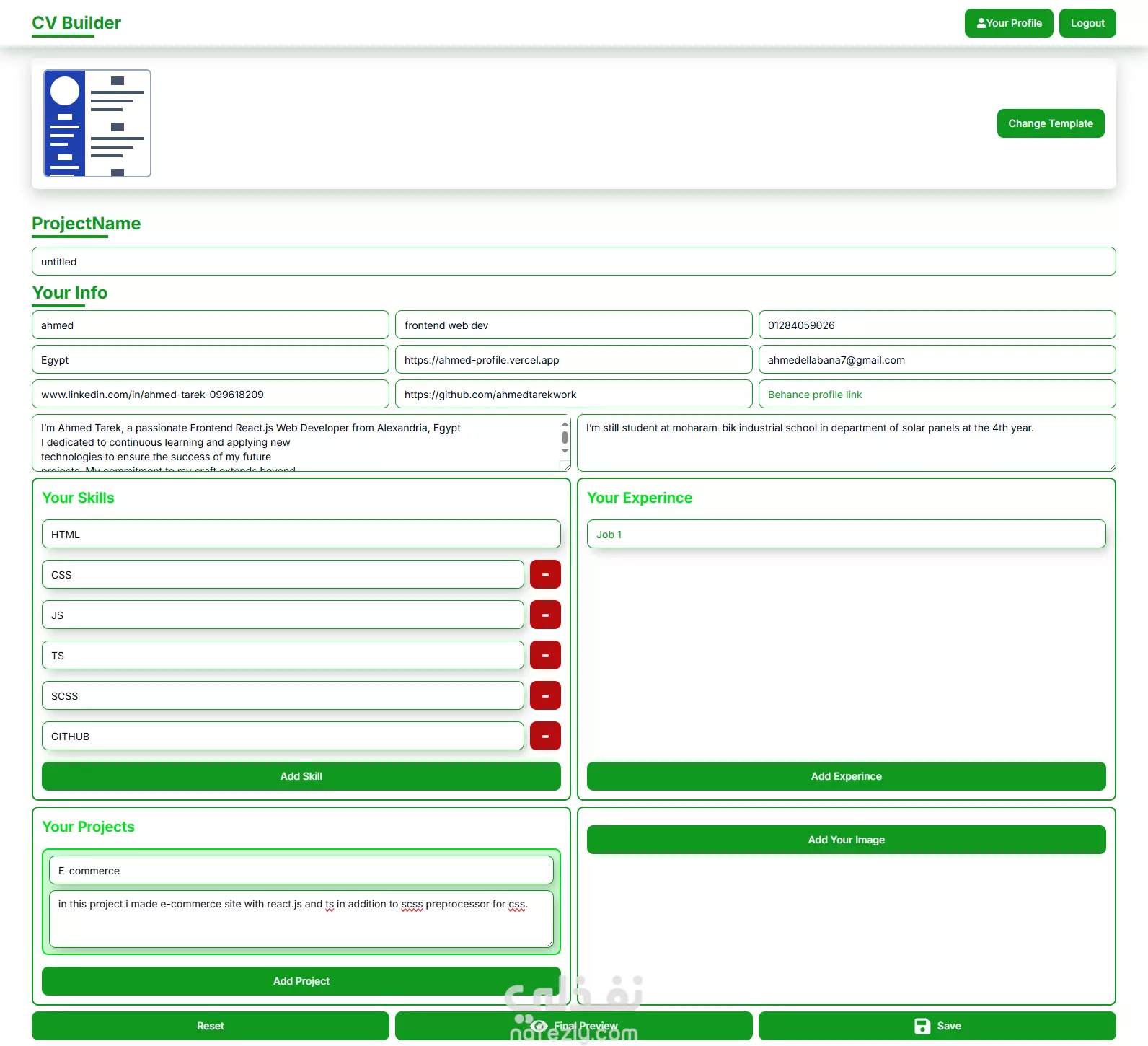Remove the TS skill with its minus button
The height and width of the screenshot is (1046, 1148).
545,655
